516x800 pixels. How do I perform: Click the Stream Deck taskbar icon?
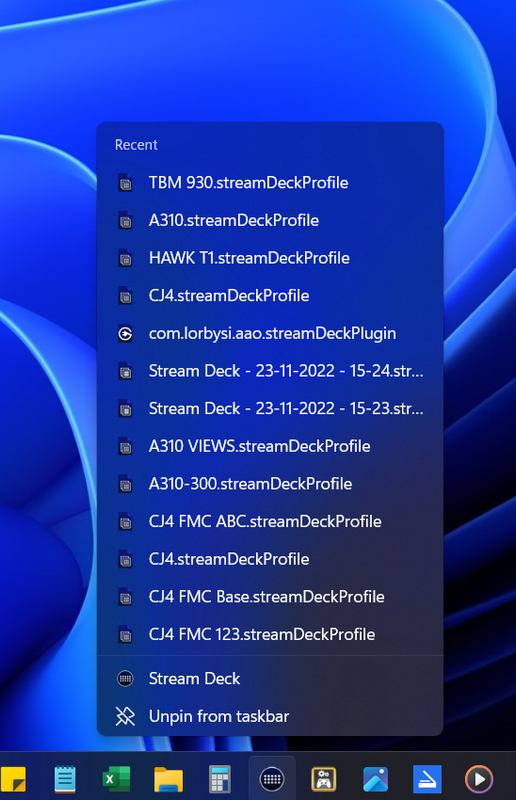pos(272,779)
